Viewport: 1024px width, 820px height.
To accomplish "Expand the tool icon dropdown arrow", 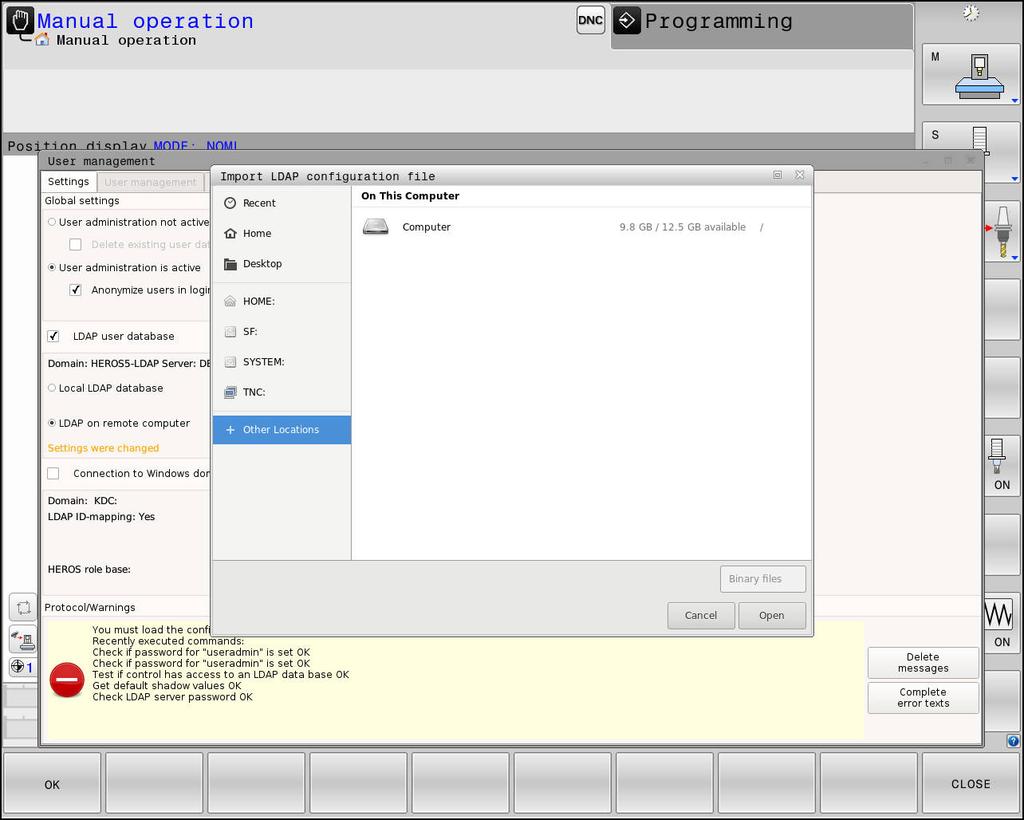I will click(x=1014, y=257).
